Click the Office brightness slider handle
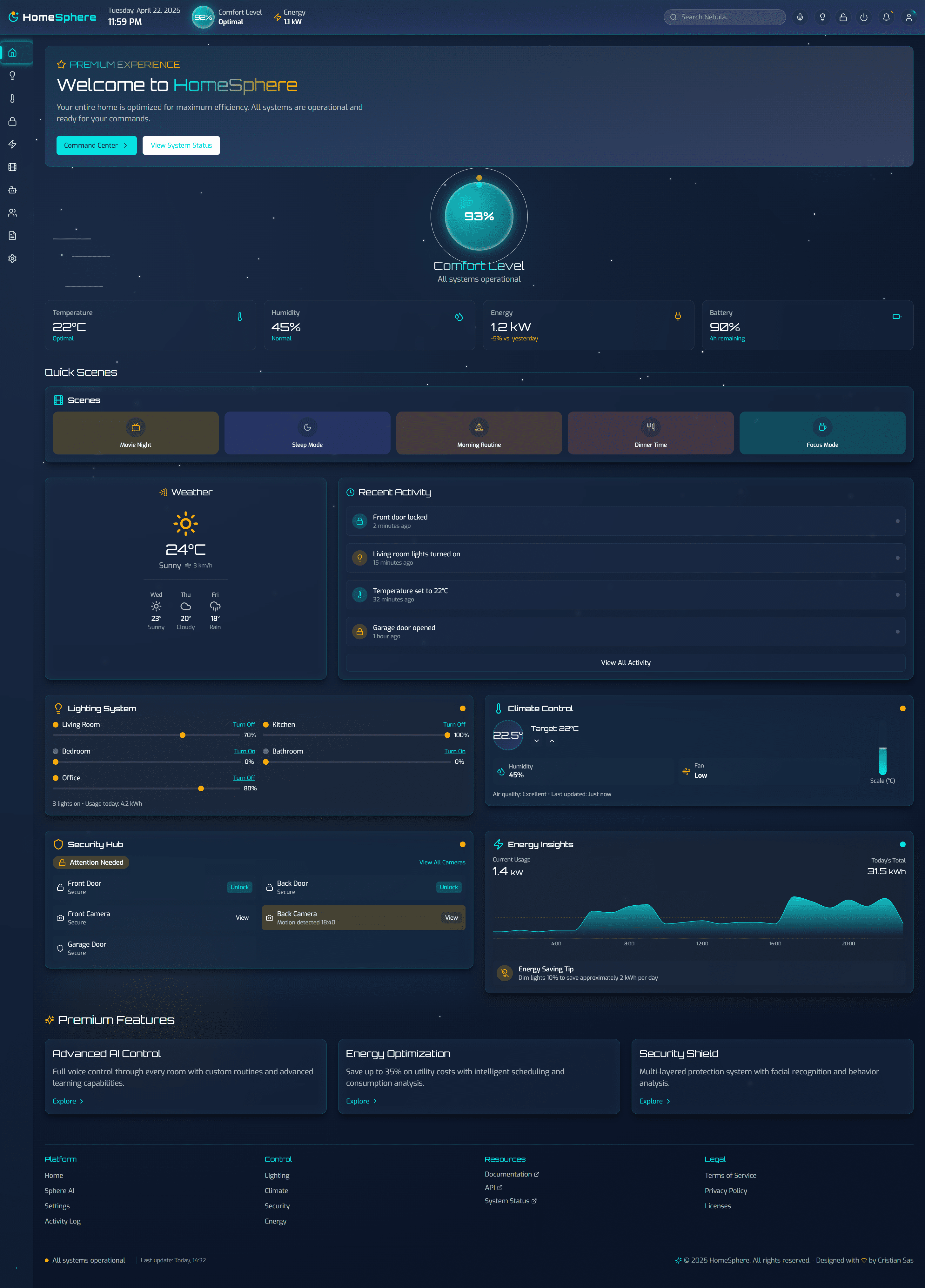This screenshot has width=925, height=1288. point(201,789)
